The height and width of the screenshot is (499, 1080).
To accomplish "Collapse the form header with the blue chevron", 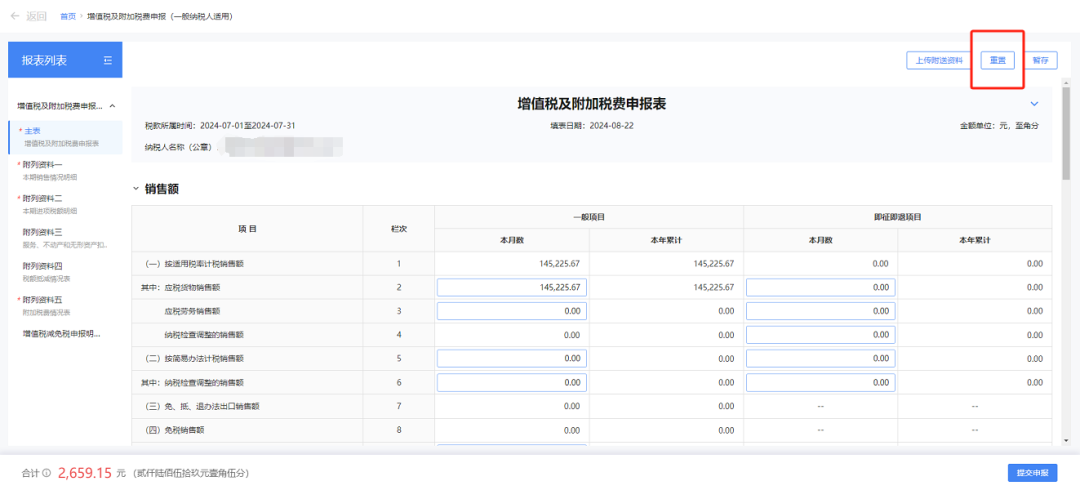I will click(1034, 104).
